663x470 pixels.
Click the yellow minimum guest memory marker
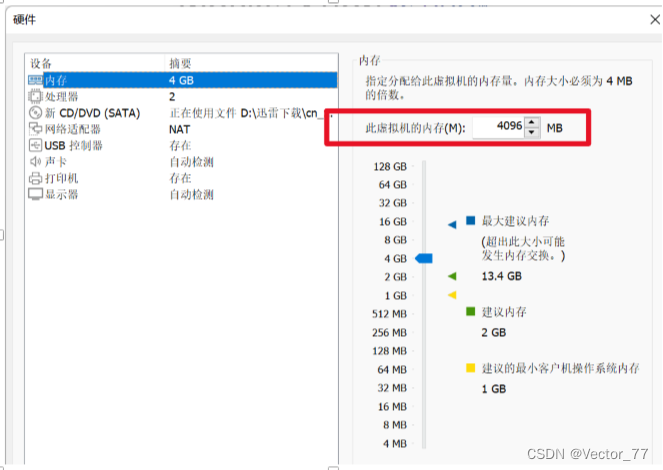coord(452,295)
